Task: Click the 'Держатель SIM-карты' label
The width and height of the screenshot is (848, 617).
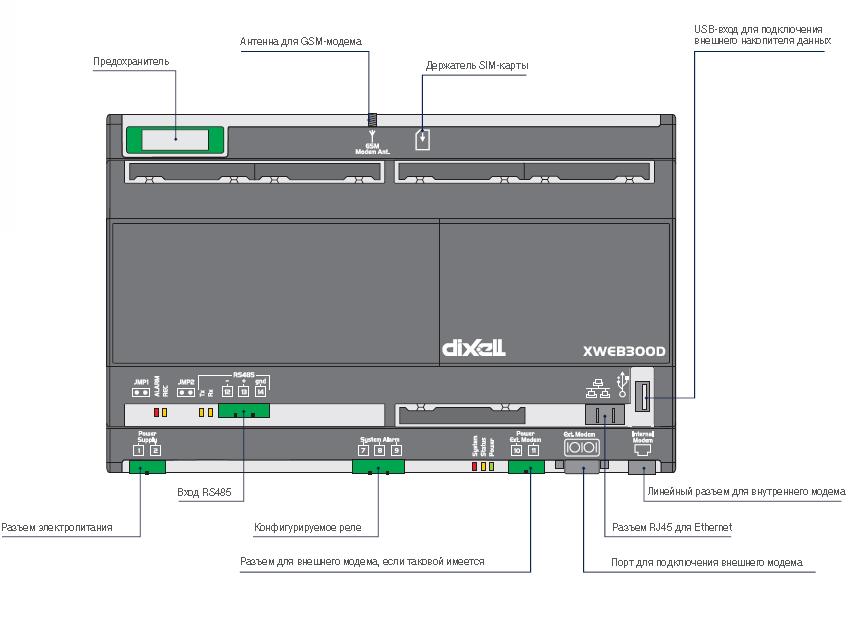Action: click(x=476, y=65)
